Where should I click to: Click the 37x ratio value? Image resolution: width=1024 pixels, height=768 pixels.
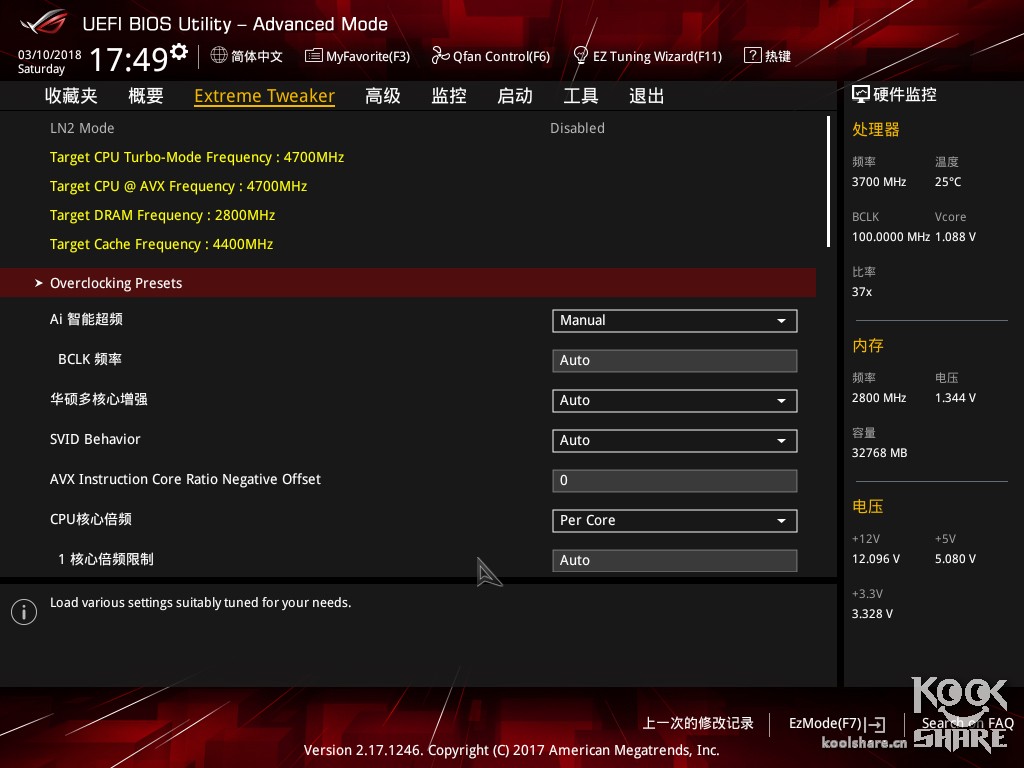click(862, 292)
